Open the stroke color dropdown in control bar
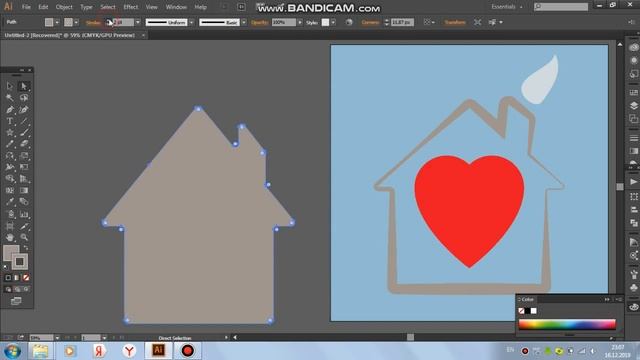Image resolution: width=640 pixels, height=360 pixels. click(x=76, y=22)
